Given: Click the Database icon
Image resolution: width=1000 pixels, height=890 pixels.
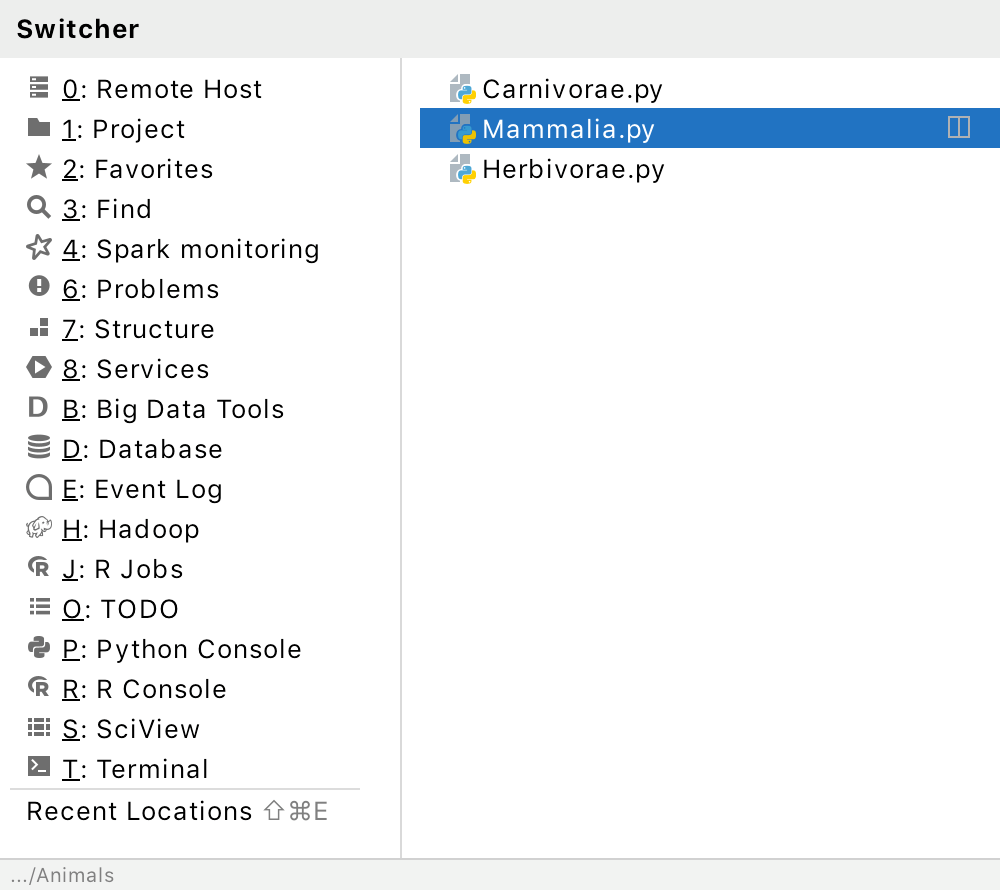Looking at the screenshot, I should pyautogui.click(x=39, y=448).
